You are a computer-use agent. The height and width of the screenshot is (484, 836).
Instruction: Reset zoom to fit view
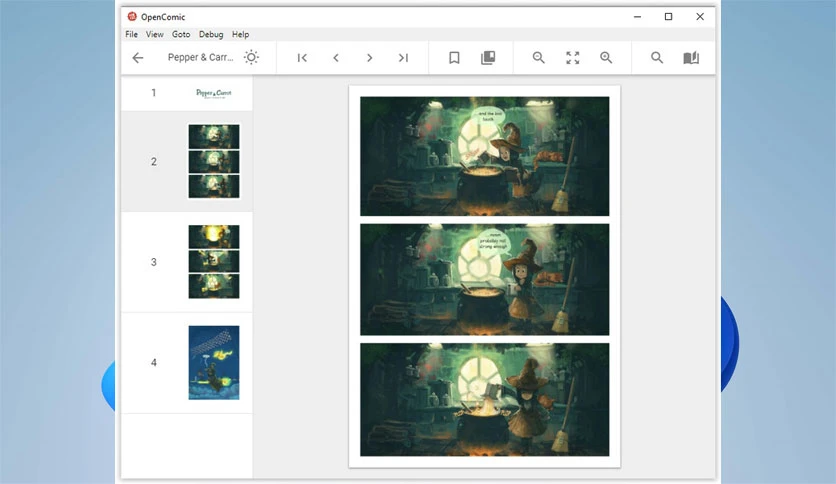573,58
